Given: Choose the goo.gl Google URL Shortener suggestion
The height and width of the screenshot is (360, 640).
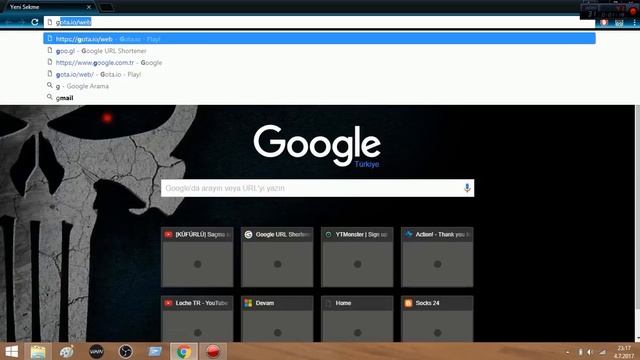Looking at the screenshot, I should [319, 51].
